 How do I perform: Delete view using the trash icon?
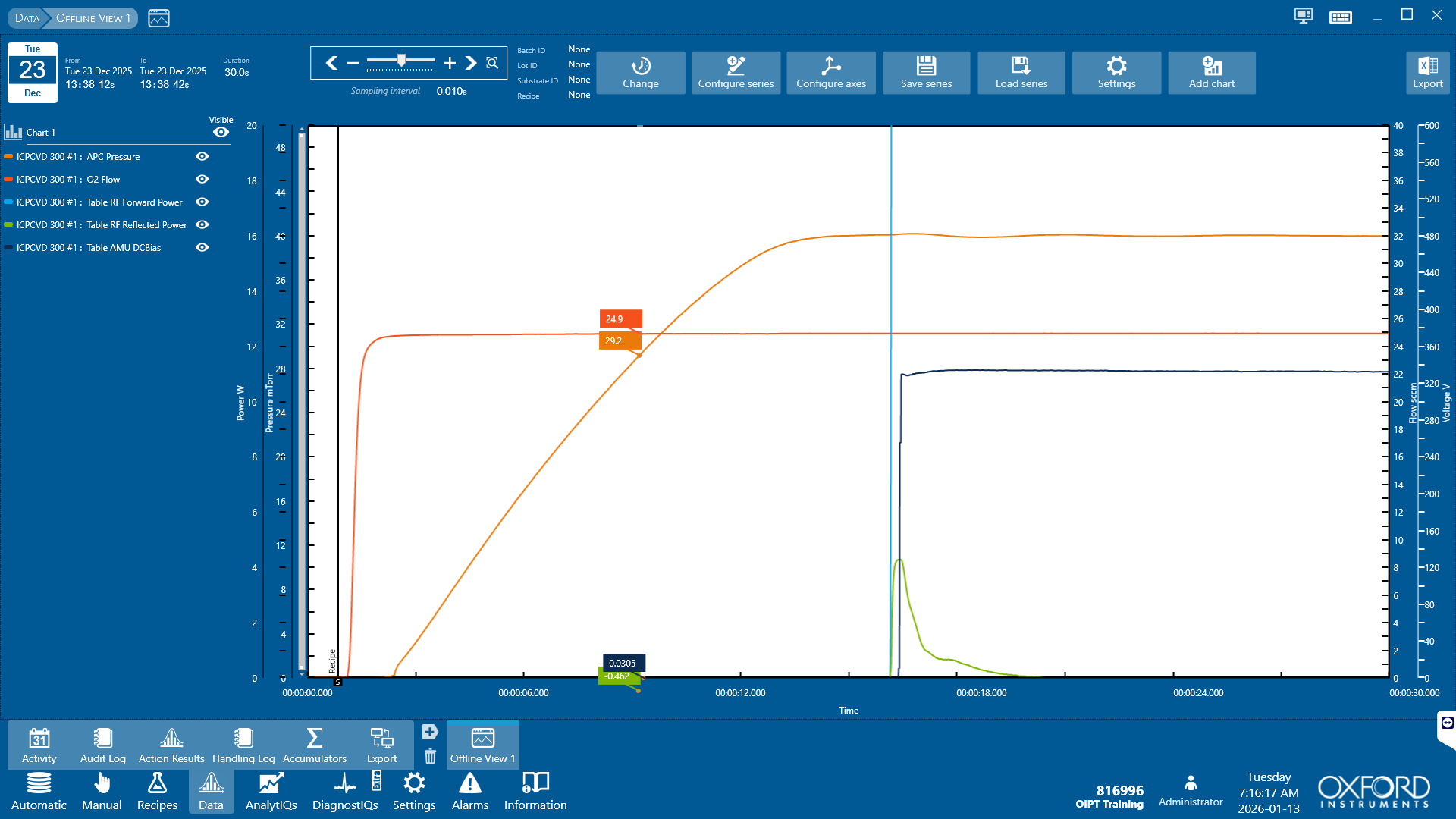430,756
